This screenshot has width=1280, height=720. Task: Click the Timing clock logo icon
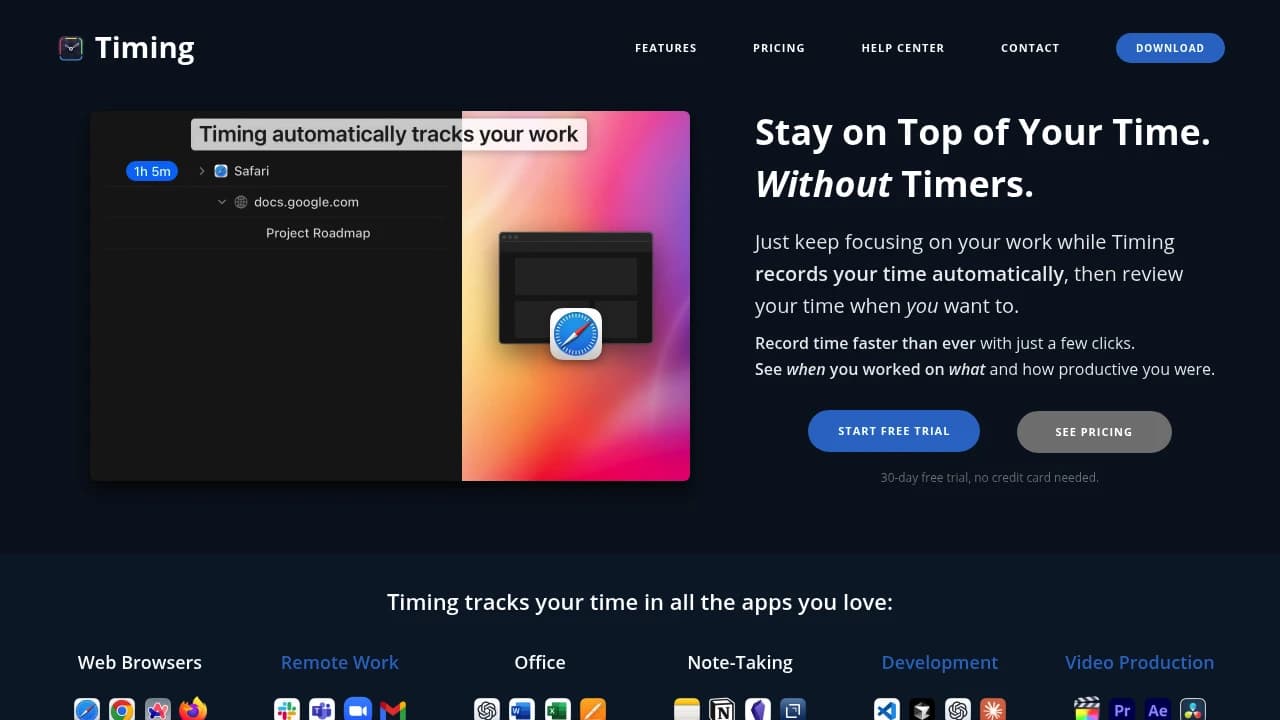[x=70, y=48]
